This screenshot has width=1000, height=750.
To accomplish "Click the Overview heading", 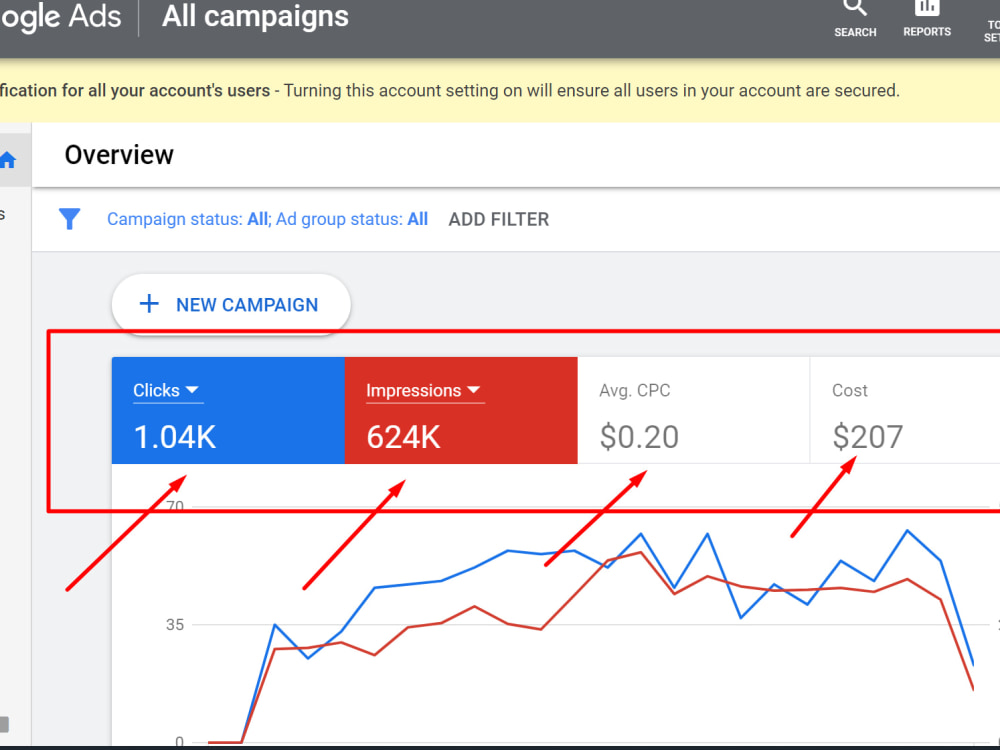I will 119,155.
